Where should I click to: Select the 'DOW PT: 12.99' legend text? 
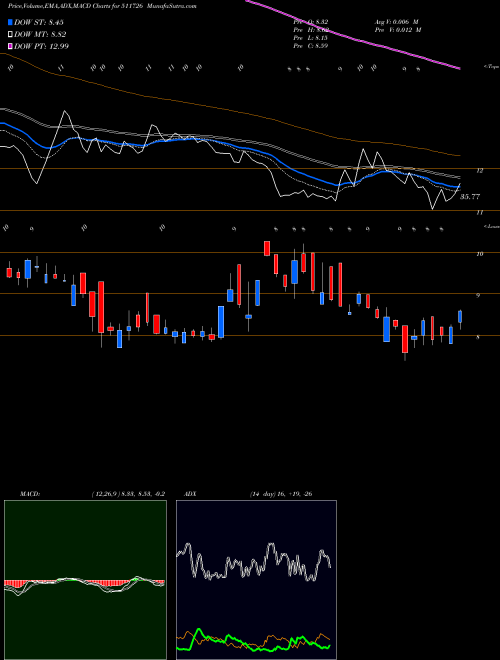click(x=41, y=46)
